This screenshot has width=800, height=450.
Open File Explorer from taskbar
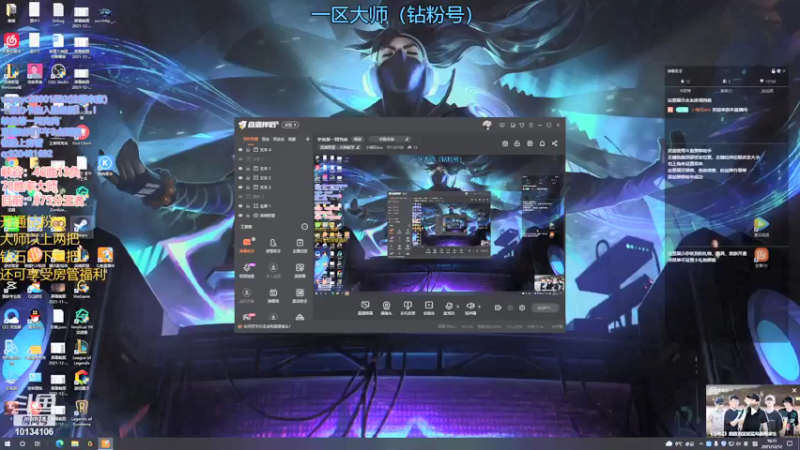75,444
